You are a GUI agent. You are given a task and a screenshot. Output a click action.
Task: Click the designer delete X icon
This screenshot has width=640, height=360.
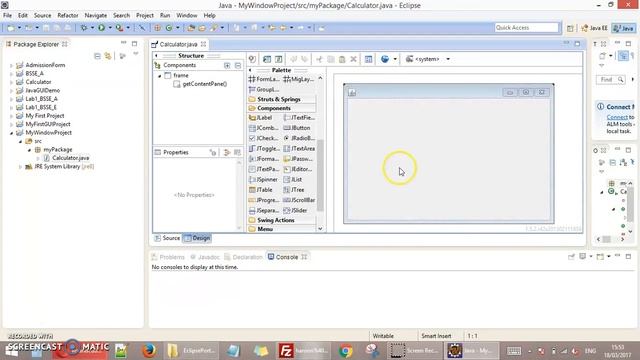[353, 60]
